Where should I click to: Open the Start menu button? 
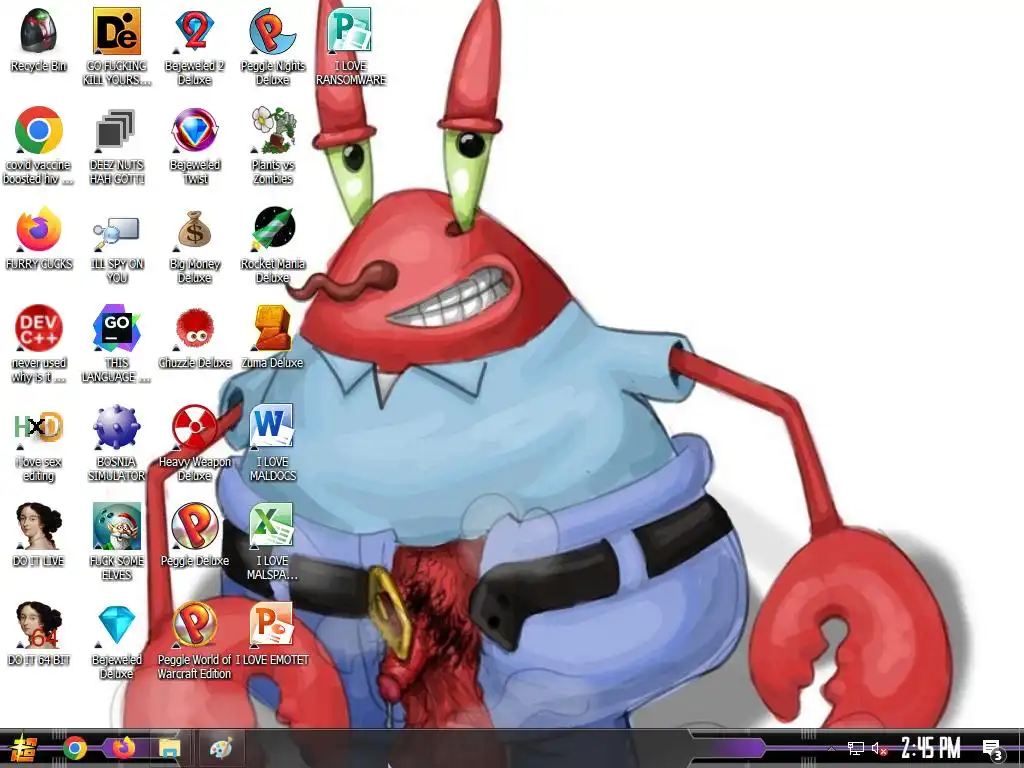pyautogui.click(x=24, y=748)
